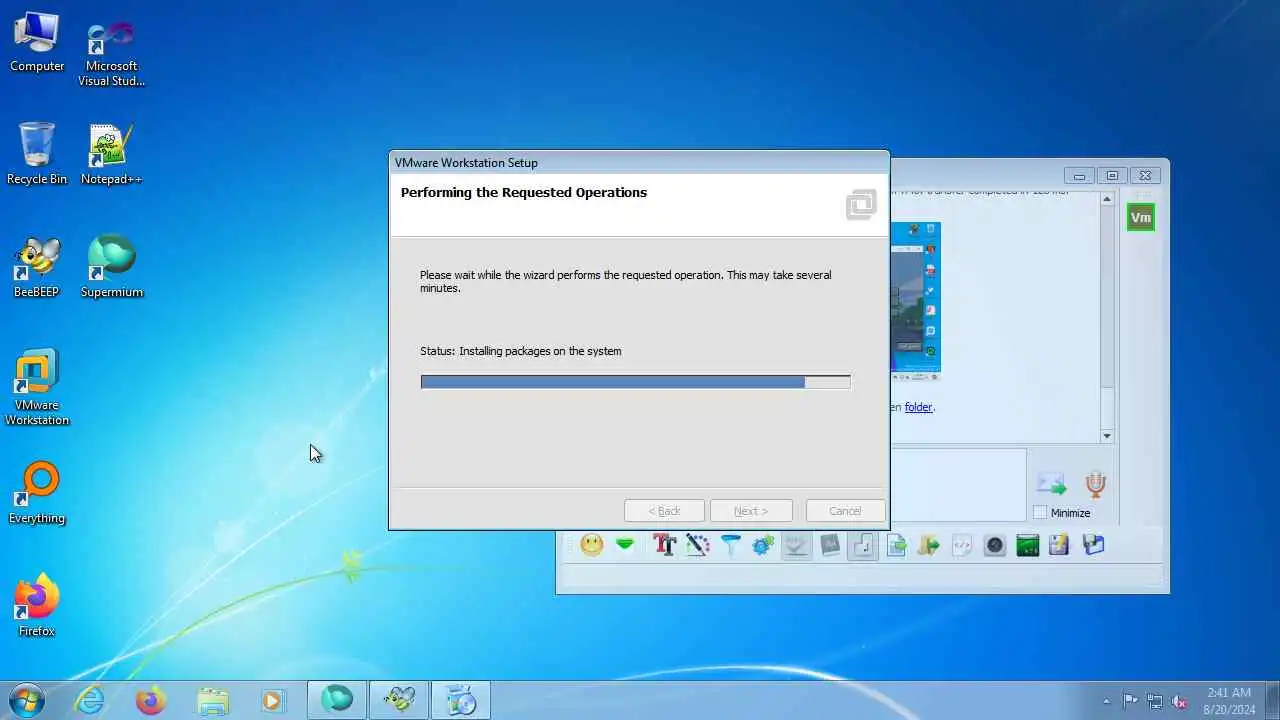Open the Windows Start menu
The image size is (1280, 720).
click(x=27, y=700)
